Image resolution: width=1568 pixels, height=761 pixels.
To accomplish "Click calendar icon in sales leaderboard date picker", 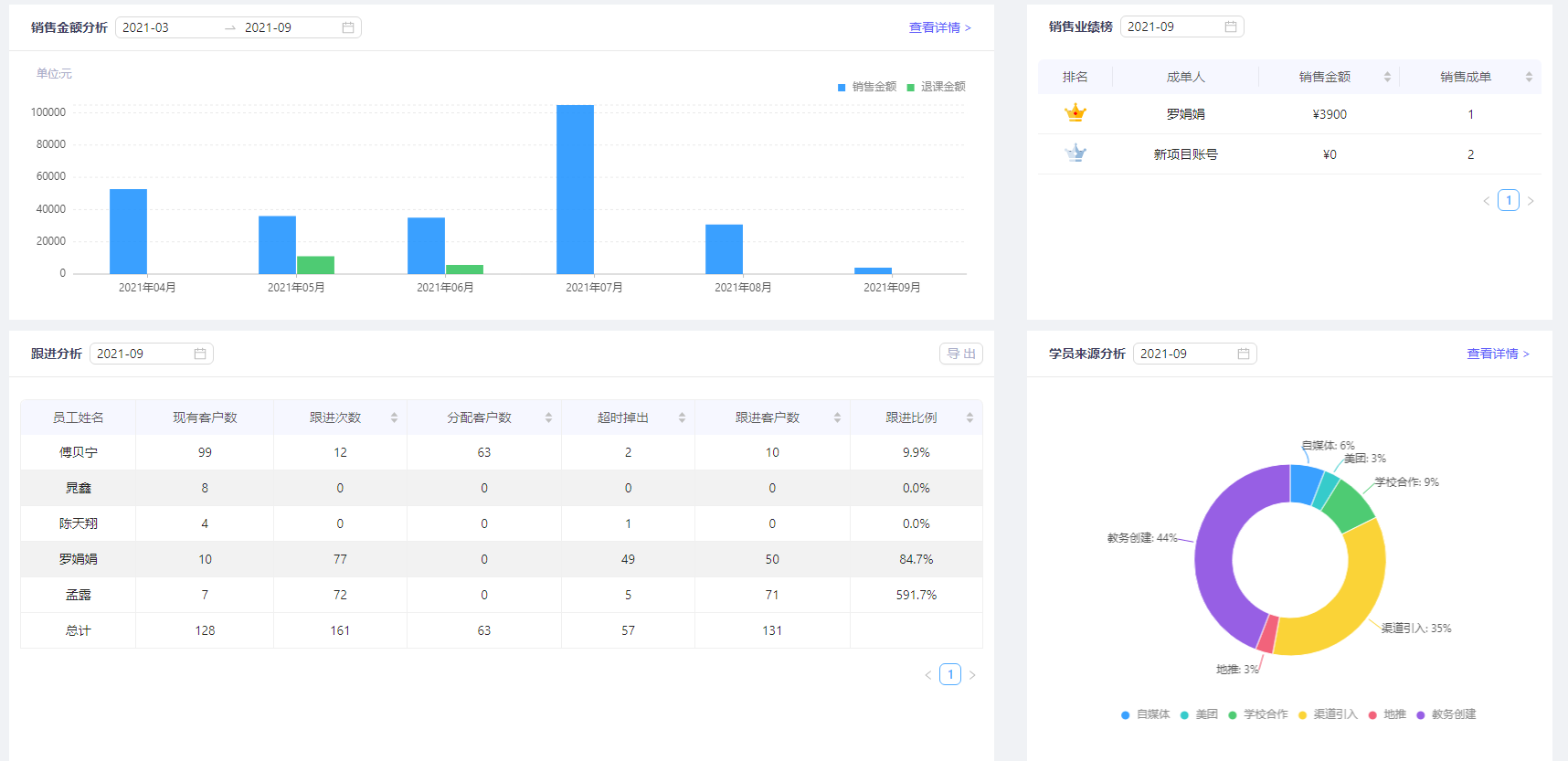I will (1231, 26).
